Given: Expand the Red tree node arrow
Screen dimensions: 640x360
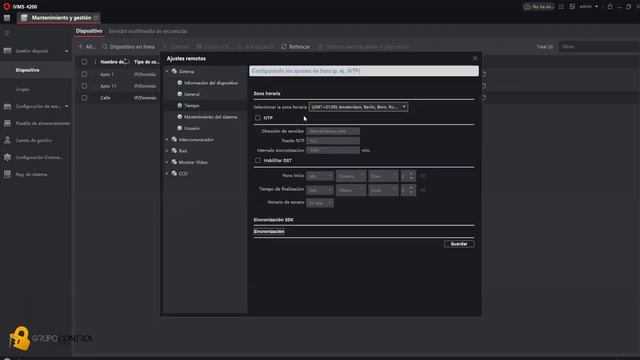Looking at the screenshot, I should (167, 151).
